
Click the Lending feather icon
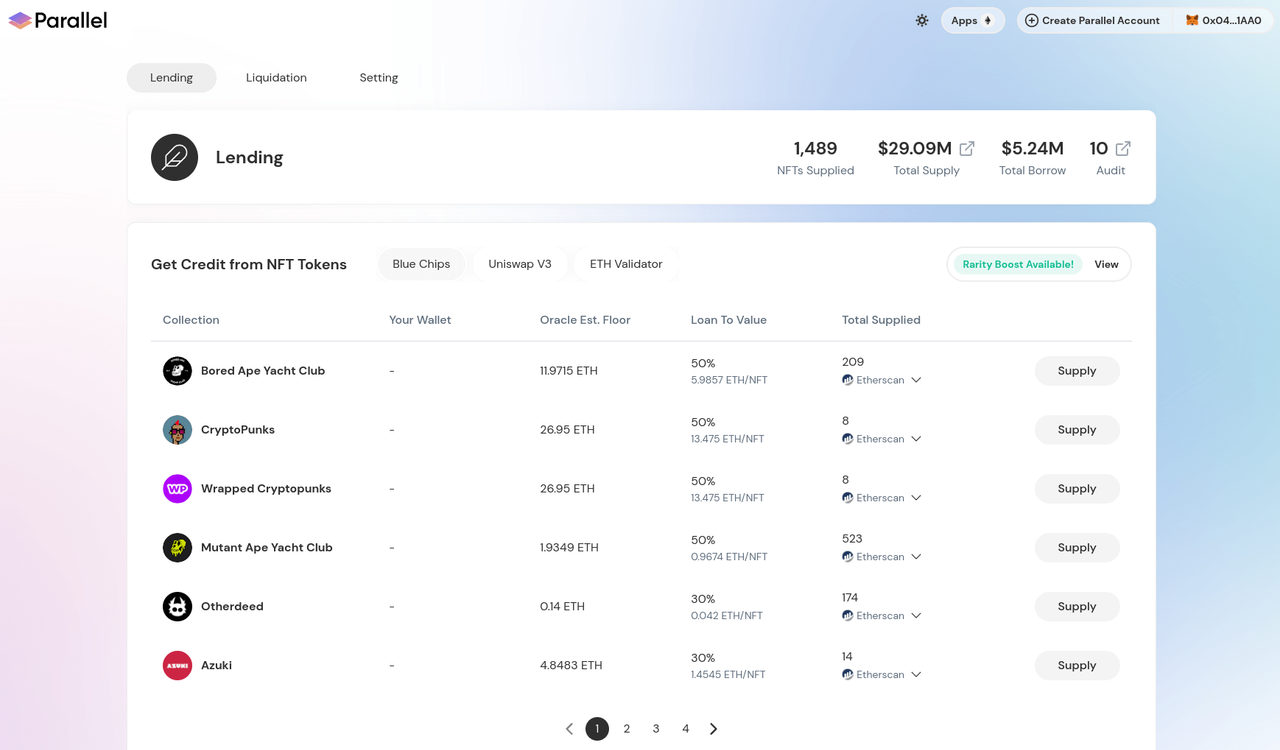coord(174,157)
